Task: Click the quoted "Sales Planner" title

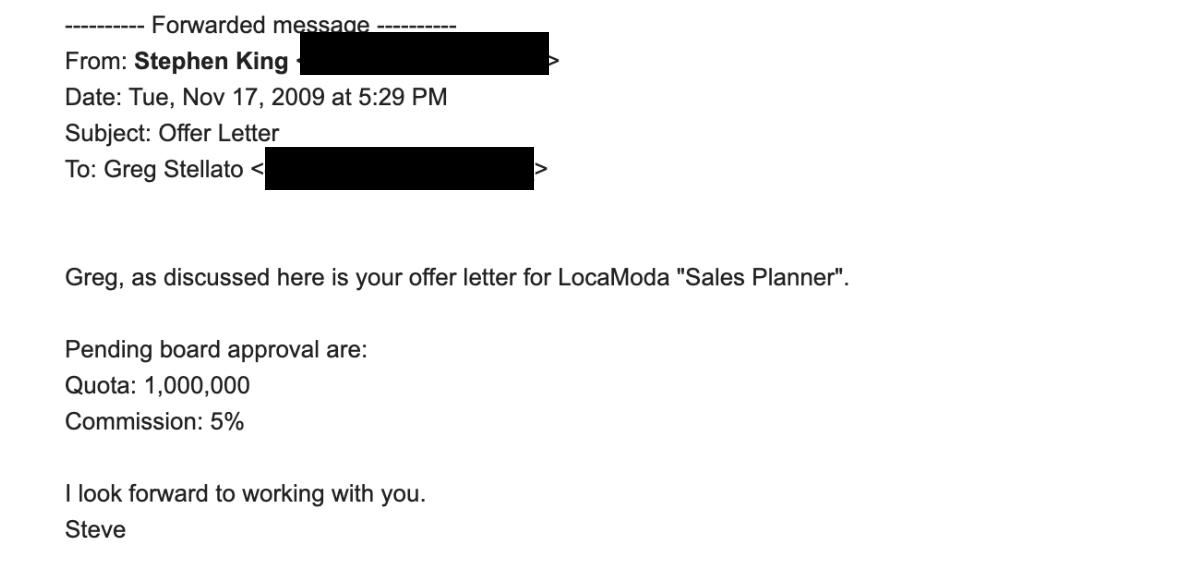Action: (x=761, y=277)
